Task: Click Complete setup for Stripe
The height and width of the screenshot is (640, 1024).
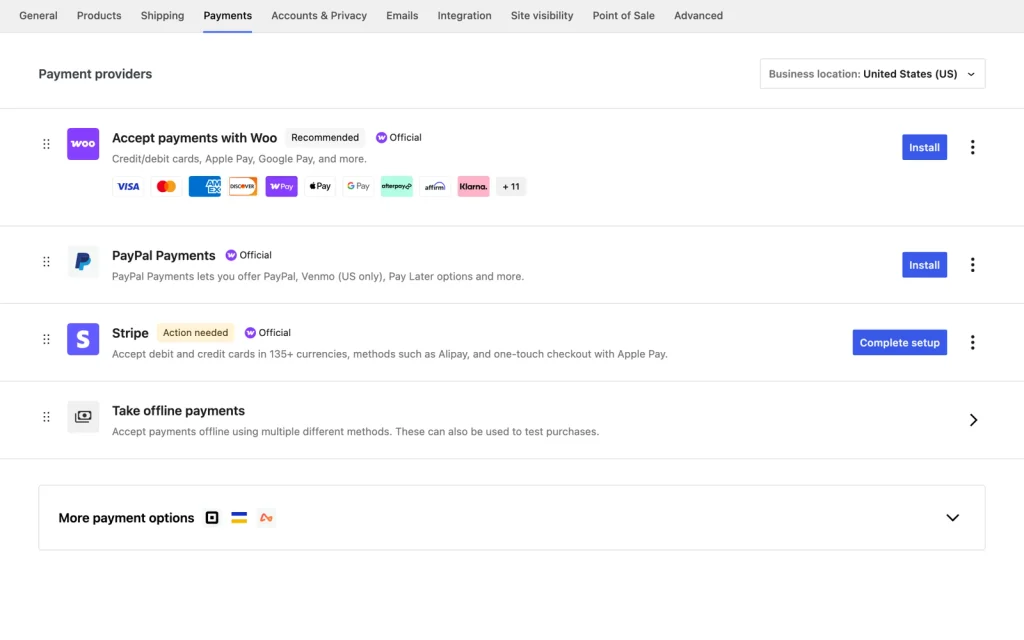Action: [x=899, y=342]
